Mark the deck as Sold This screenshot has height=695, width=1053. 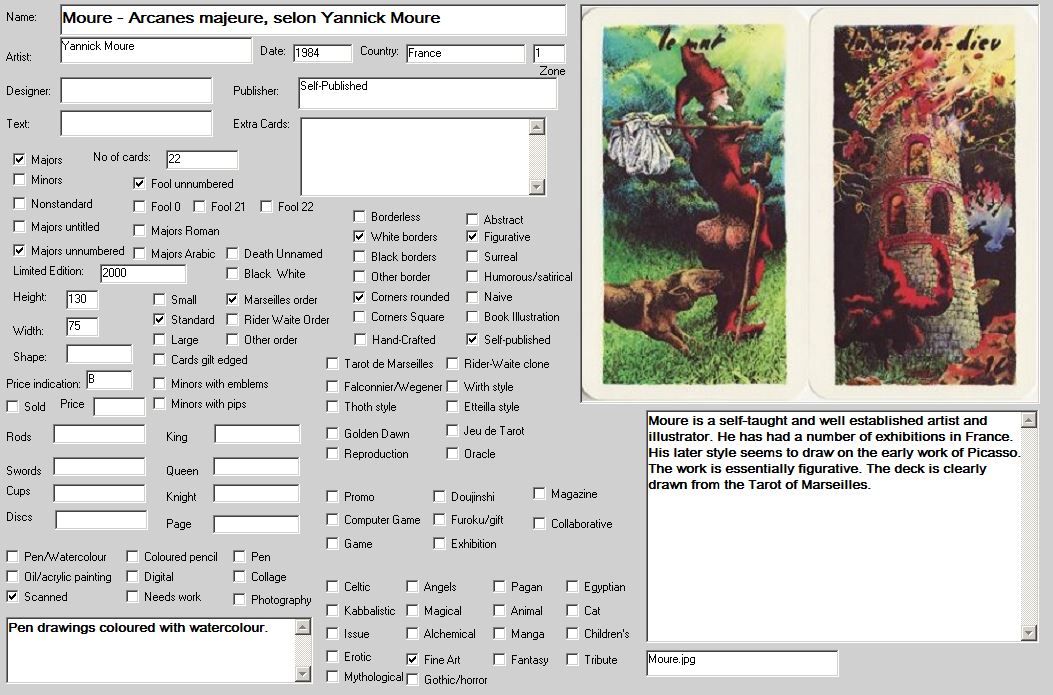13,407
